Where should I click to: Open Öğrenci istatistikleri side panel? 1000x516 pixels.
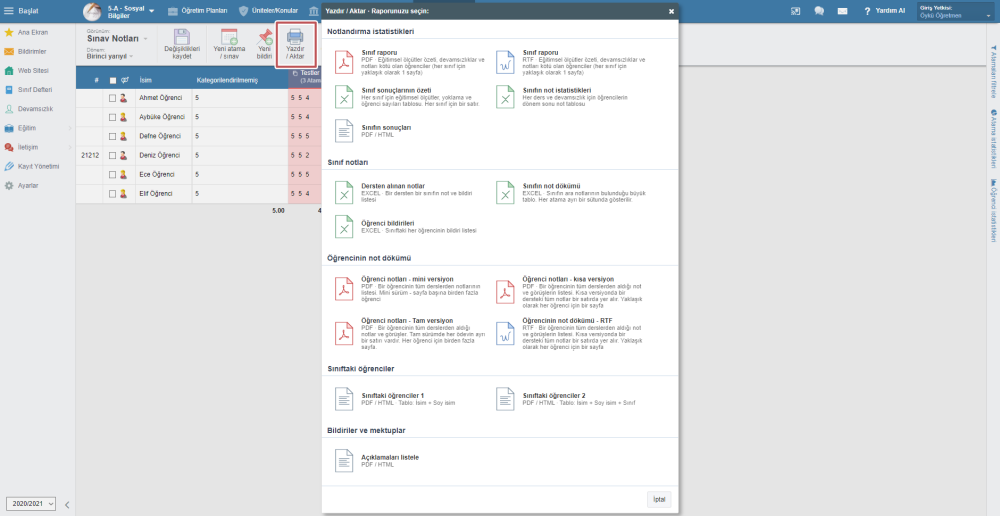click(993, 210)
